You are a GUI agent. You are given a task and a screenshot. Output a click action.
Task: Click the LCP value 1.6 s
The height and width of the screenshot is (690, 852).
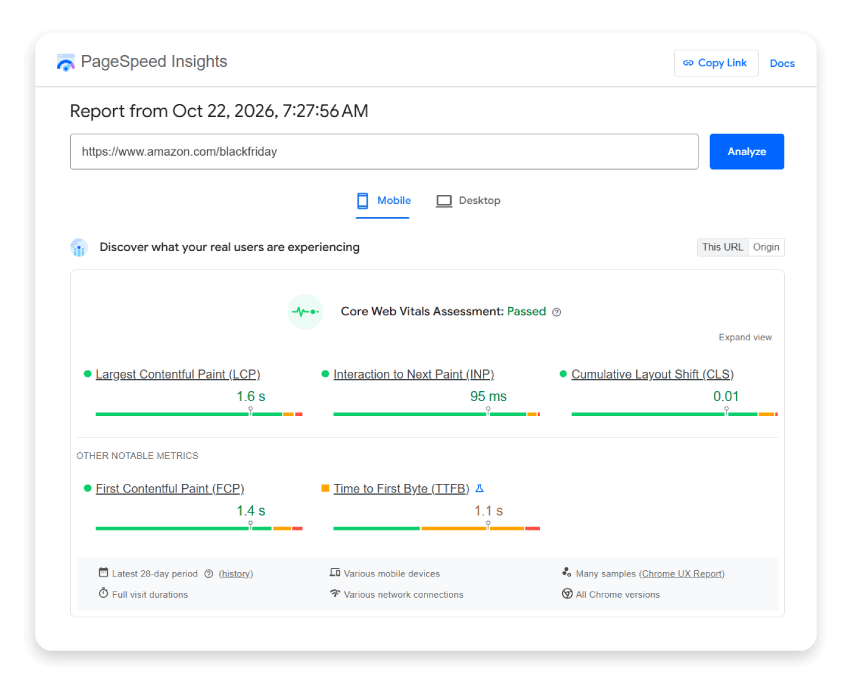coord(251,397)
